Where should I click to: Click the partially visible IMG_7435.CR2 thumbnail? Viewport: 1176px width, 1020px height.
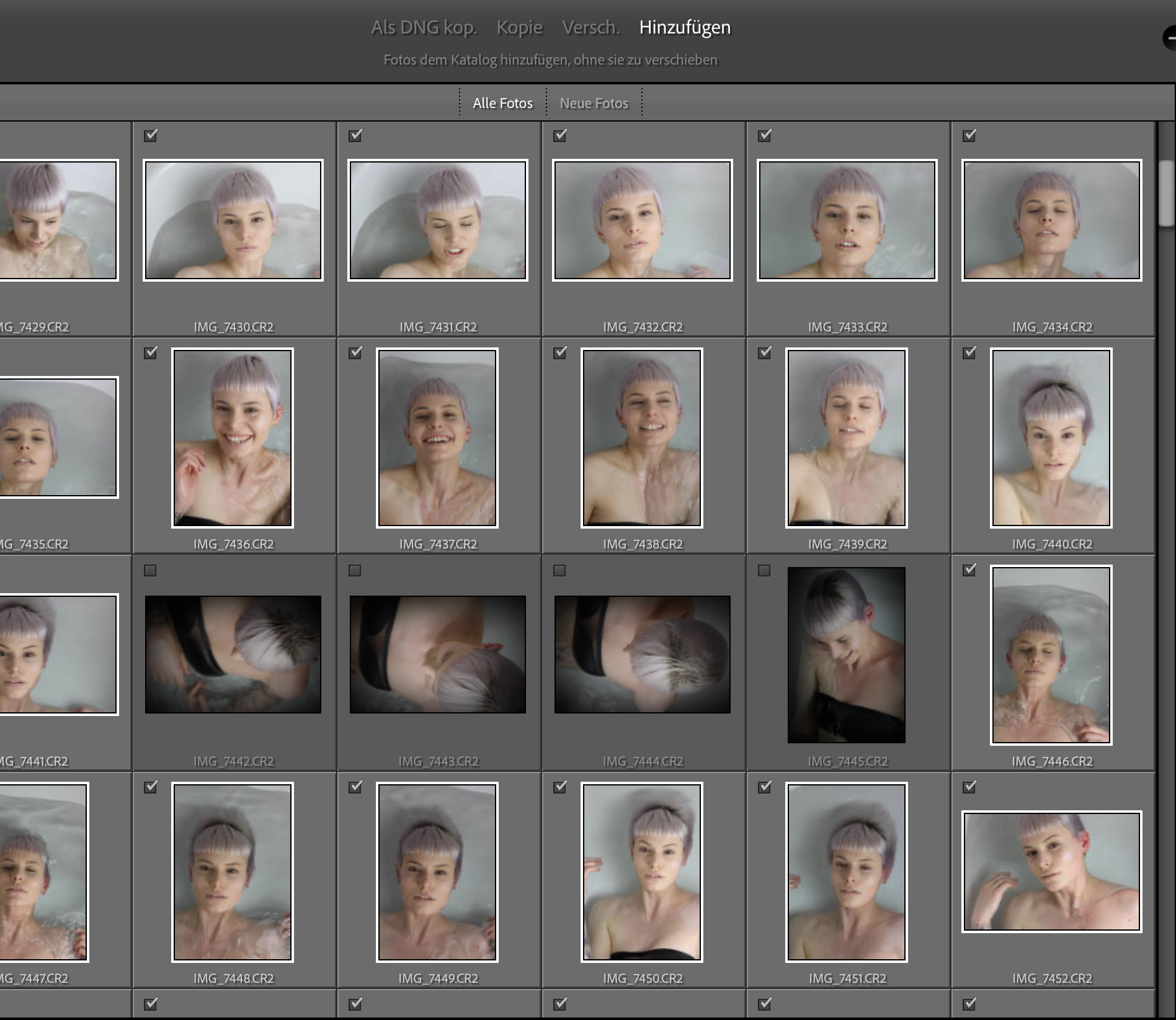click(59, 437)
